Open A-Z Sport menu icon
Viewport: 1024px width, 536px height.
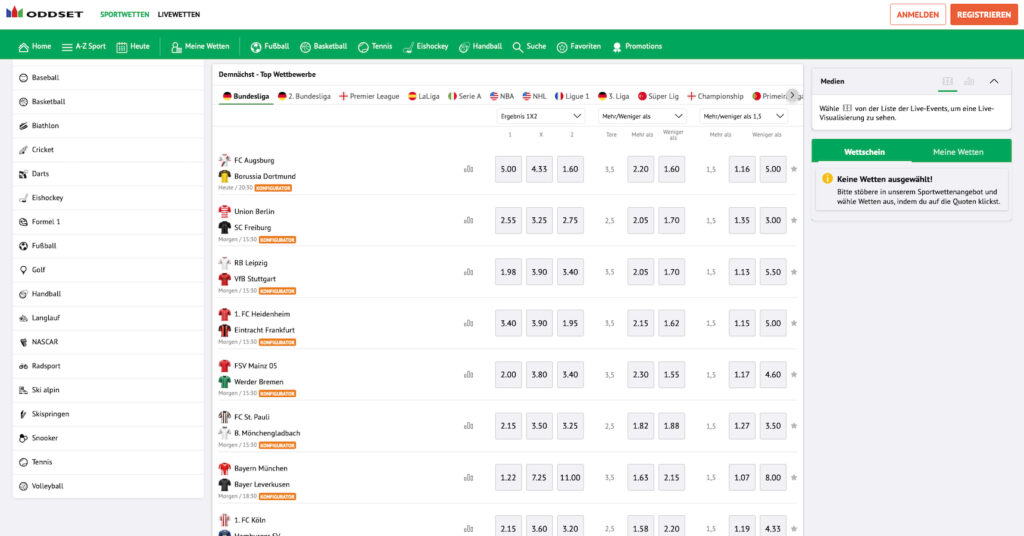click(x=67, y=47)
